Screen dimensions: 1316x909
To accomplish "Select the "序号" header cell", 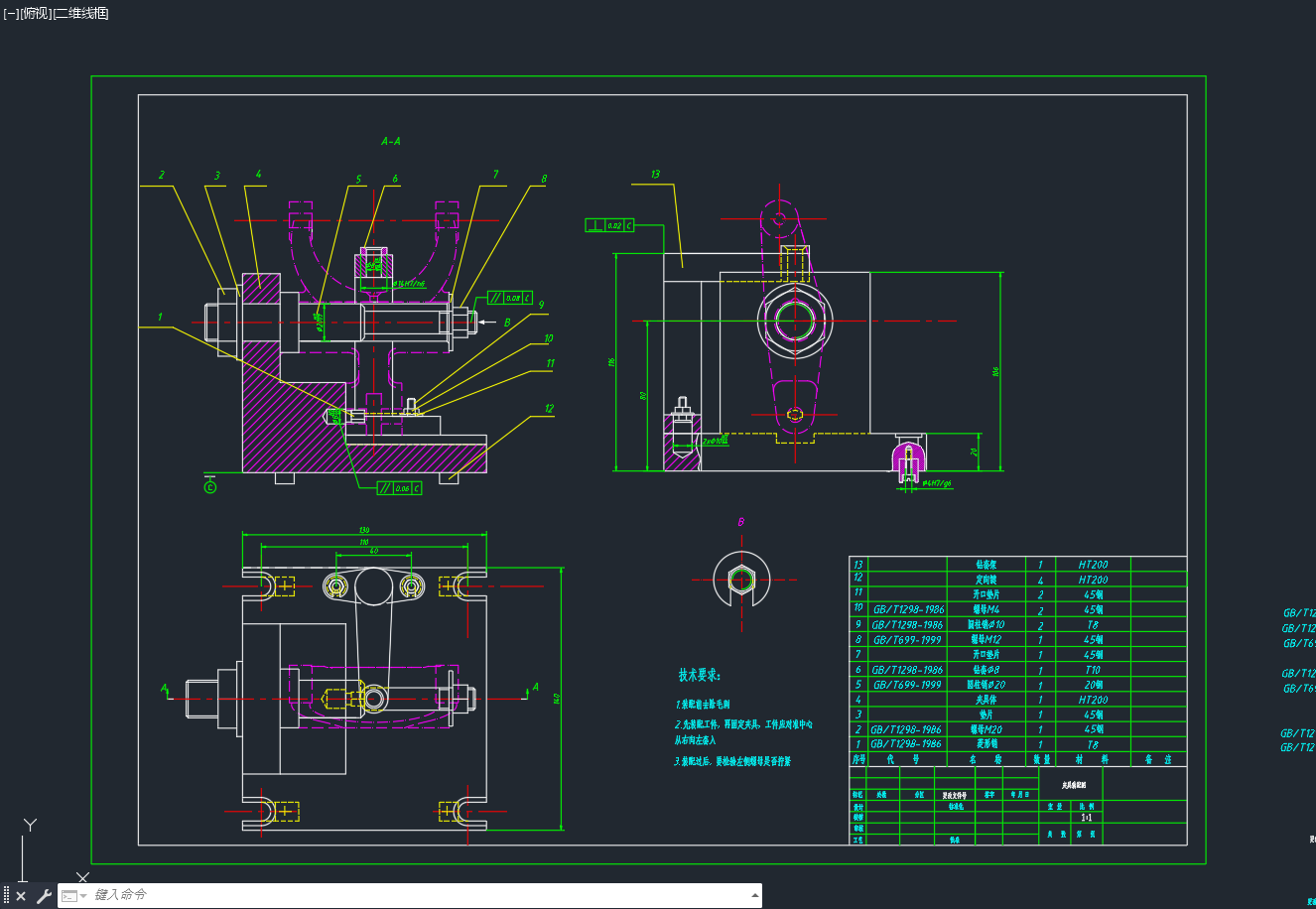I will coord(859,759).
